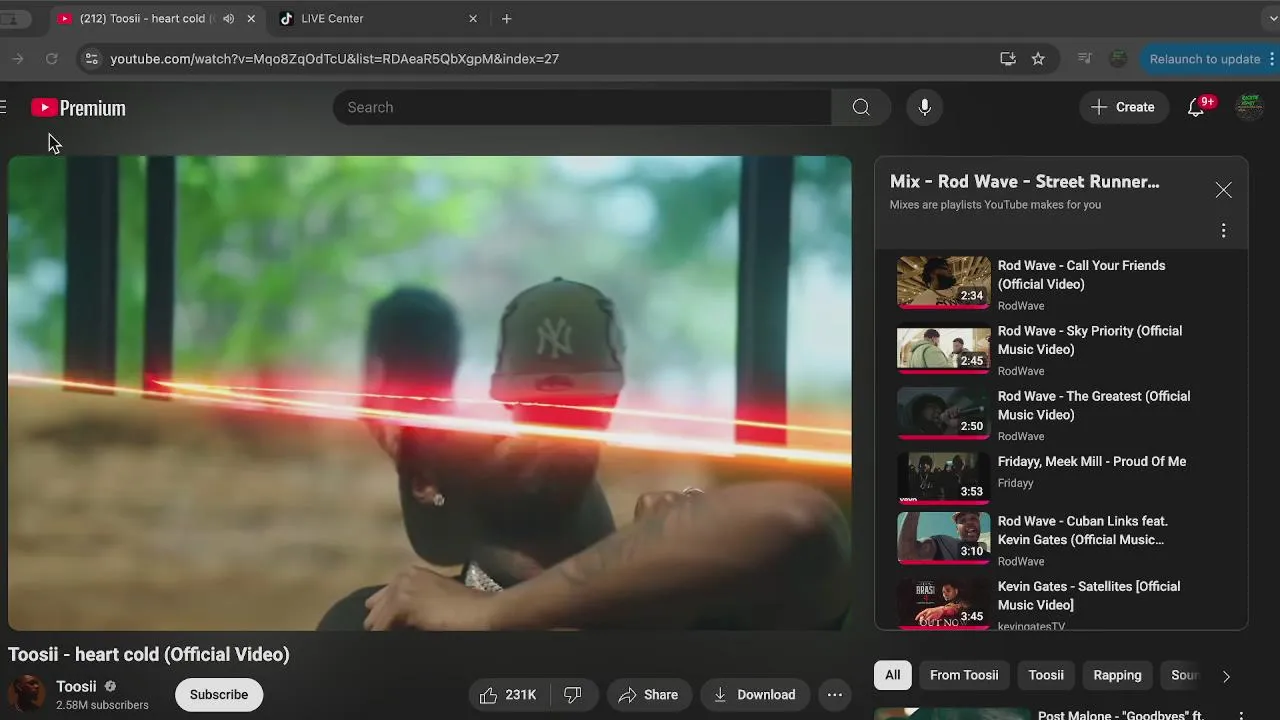The width and height of the screenshot is (1280, 720).
Task: Focus the YouTube search field
Action: click(582, 107)
